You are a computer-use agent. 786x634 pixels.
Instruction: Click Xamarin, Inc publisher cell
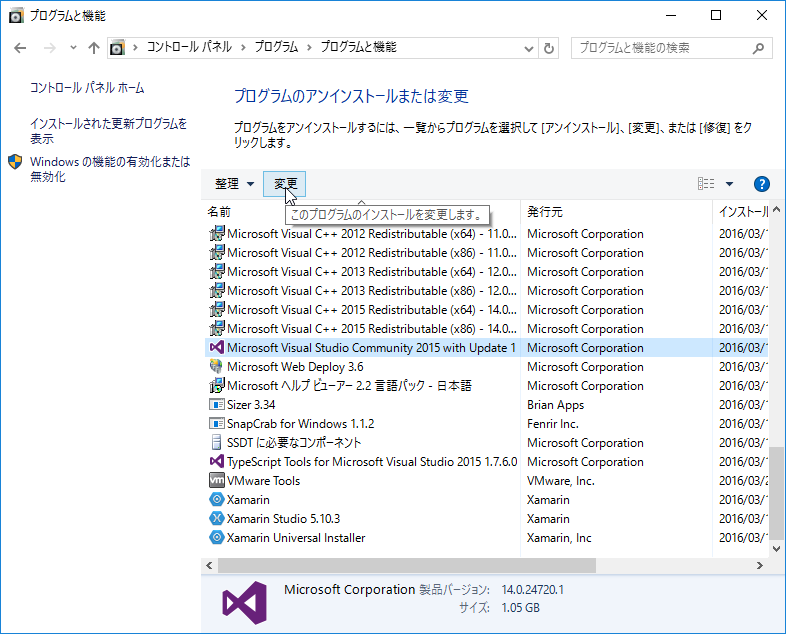(x=559, y=538)
